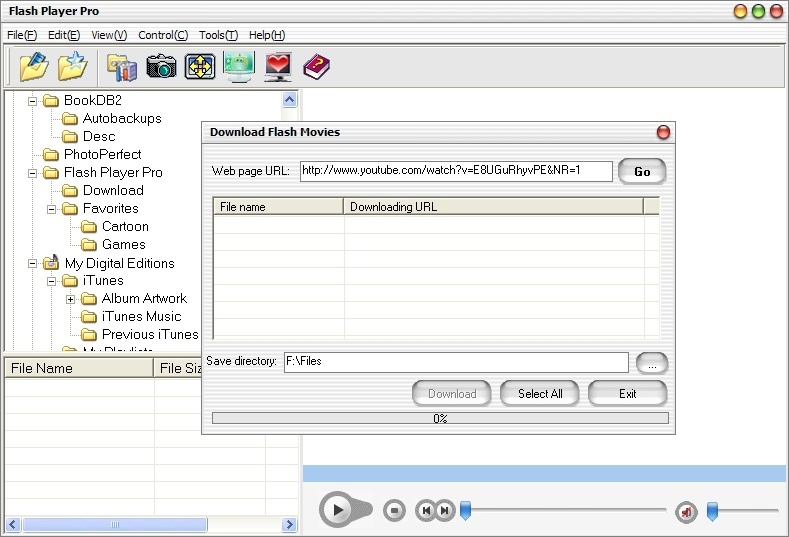
Task: Click file list left scroll arrow
Action: pos(13,524)
